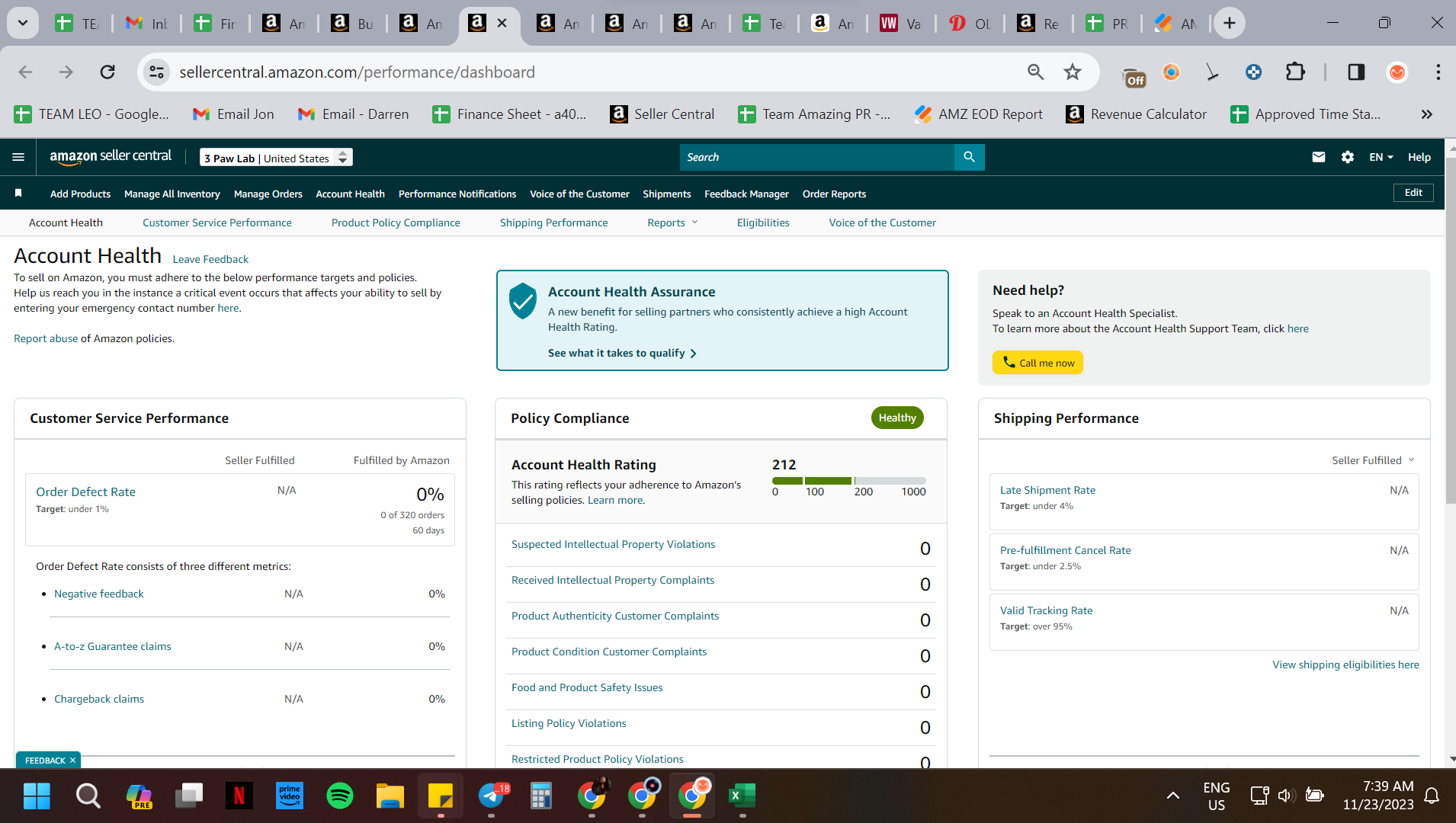Open Netflix from the taskbar
Screen dimensions: 1456x823
click(239, 796)
